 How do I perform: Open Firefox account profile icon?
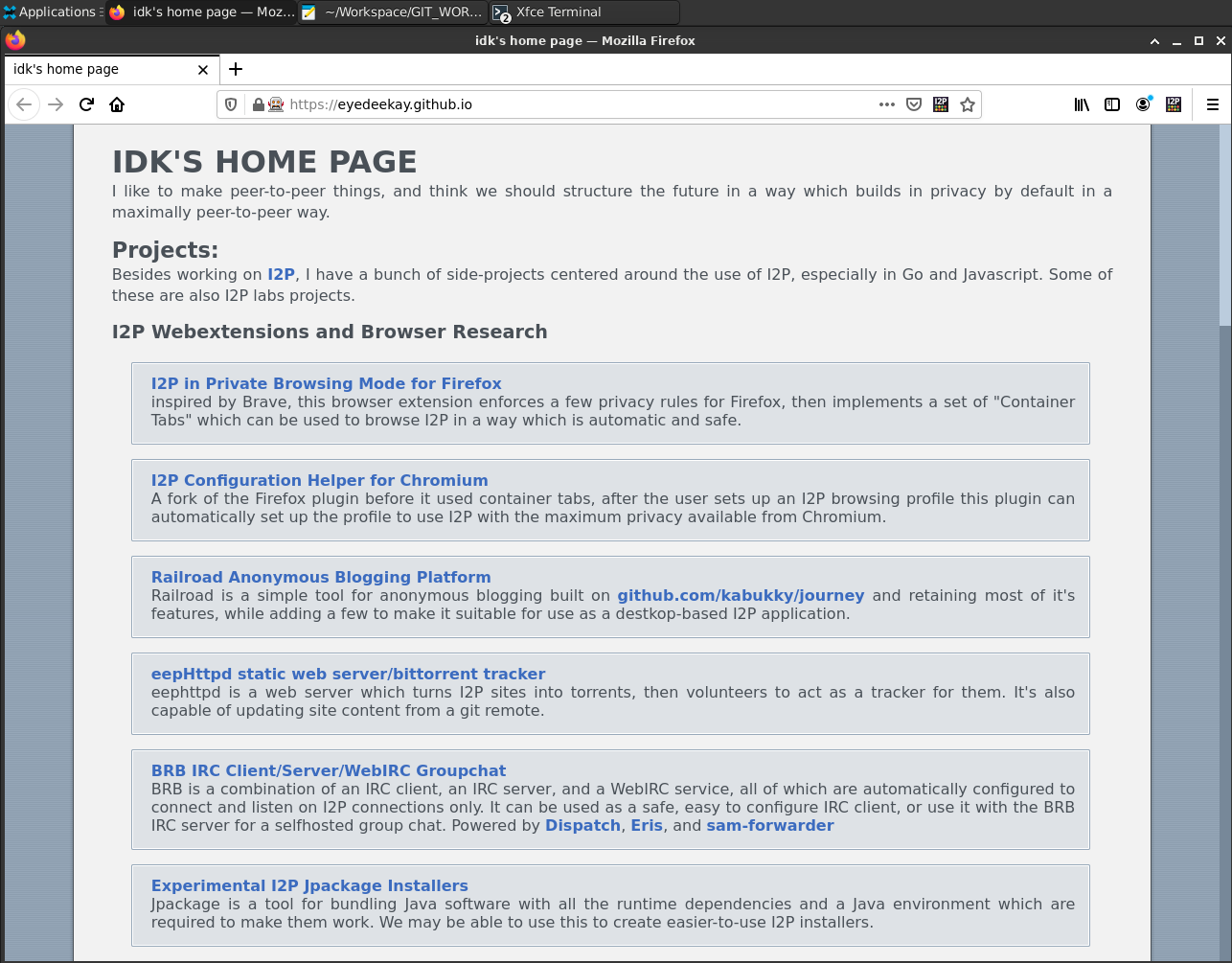[x=1143, y=104]
